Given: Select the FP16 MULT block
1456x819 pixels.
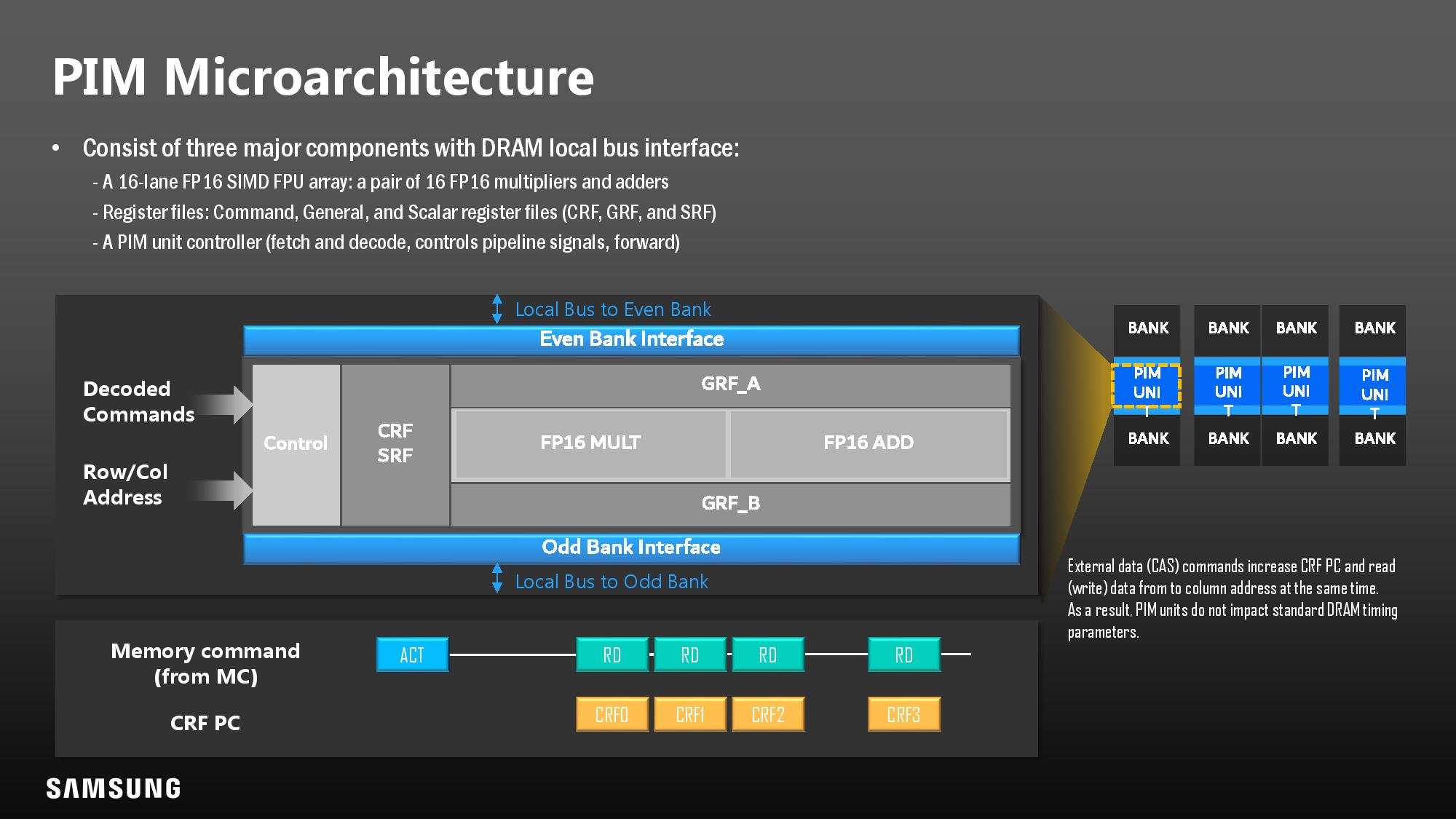Looking at the screenshot, I should point(590,443).
